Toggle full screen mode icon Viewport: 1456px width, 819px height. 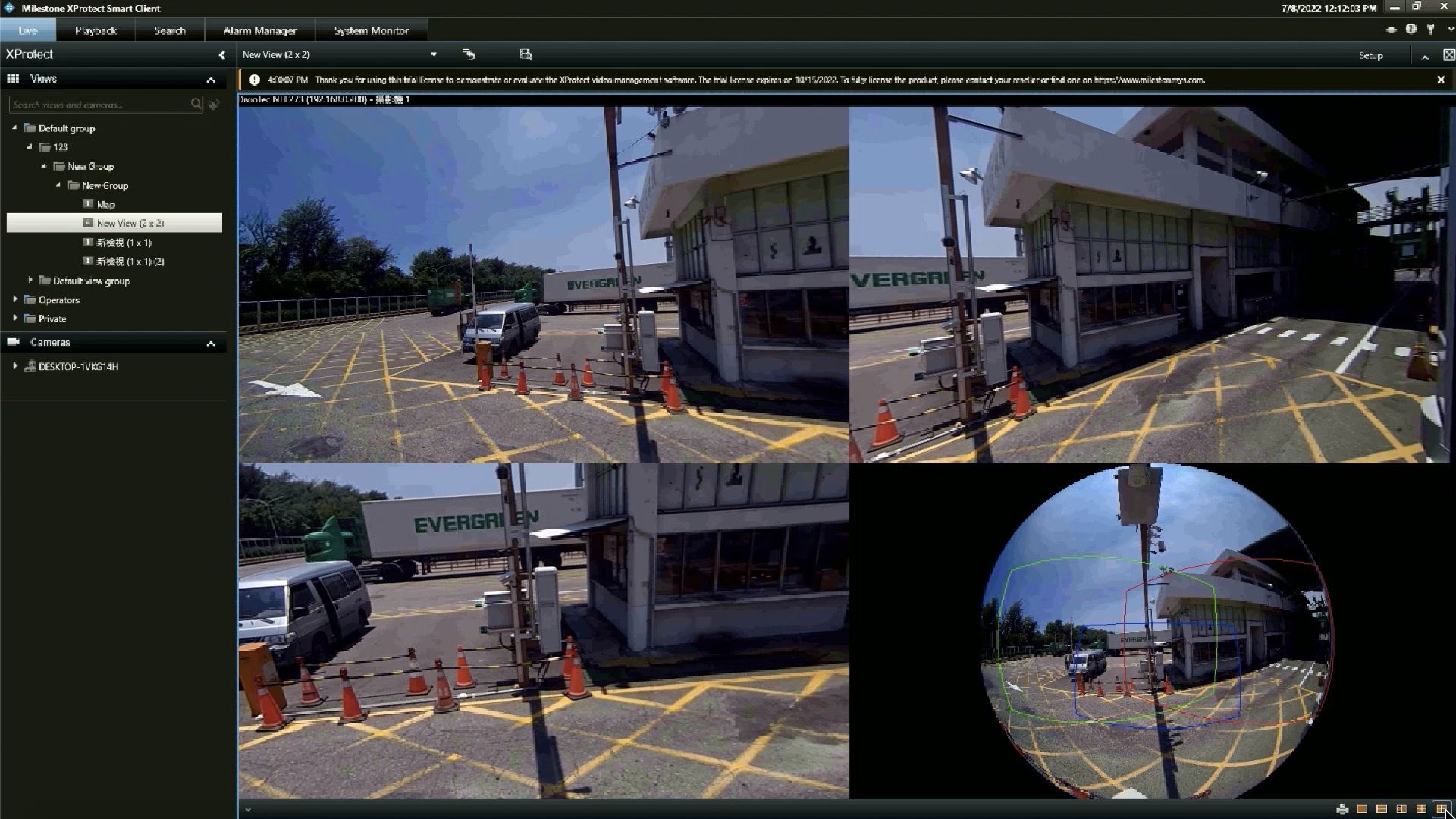[1448, 55]
